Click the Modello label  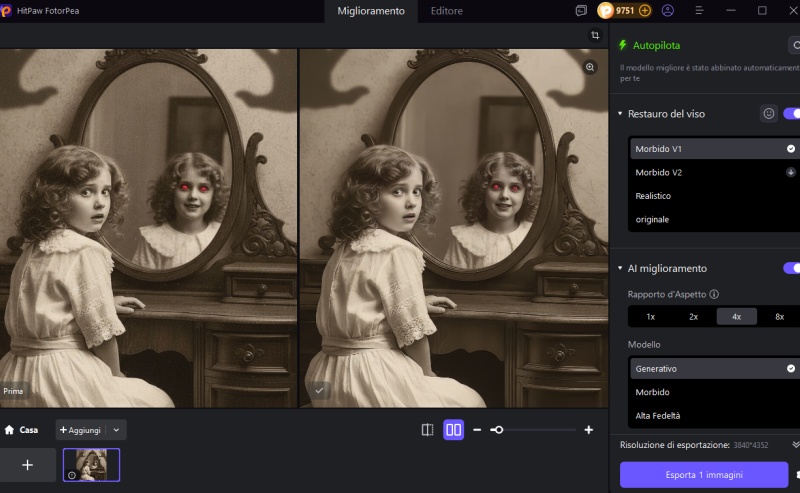pos(644,344)
